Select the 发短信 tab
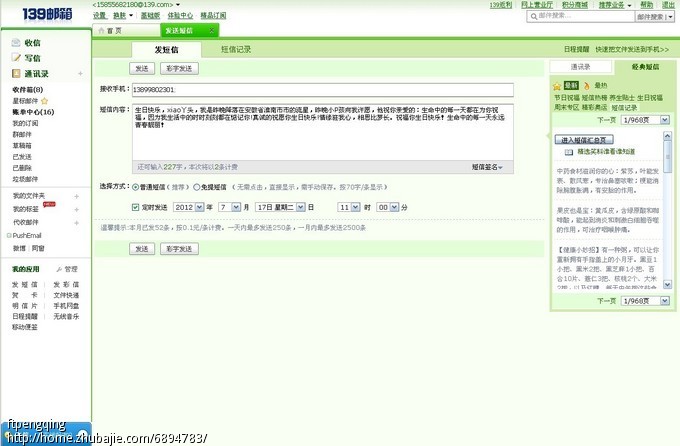680x446 pixels. [167, 50]
